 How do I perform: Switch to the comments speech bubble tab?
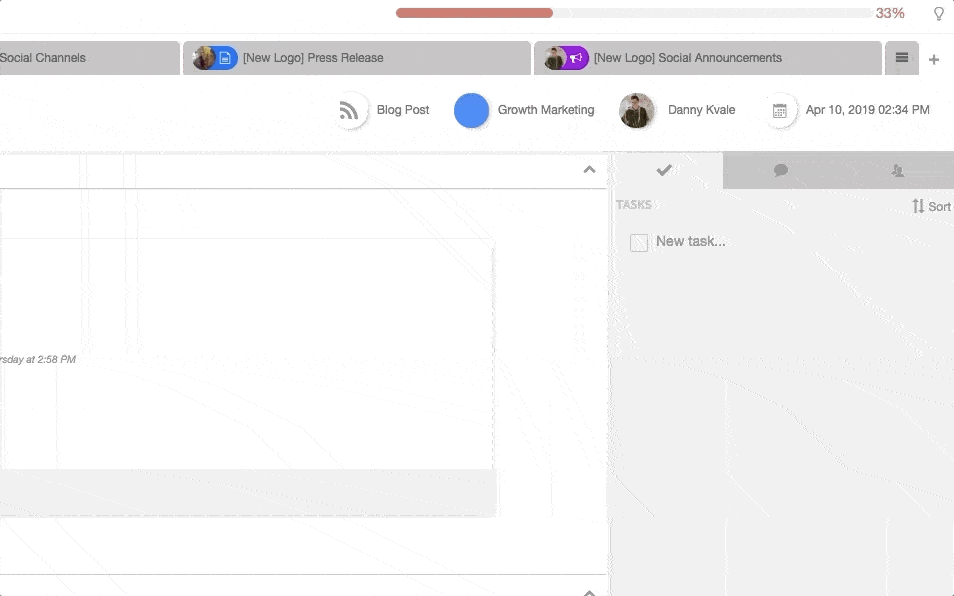click(781, 170)
